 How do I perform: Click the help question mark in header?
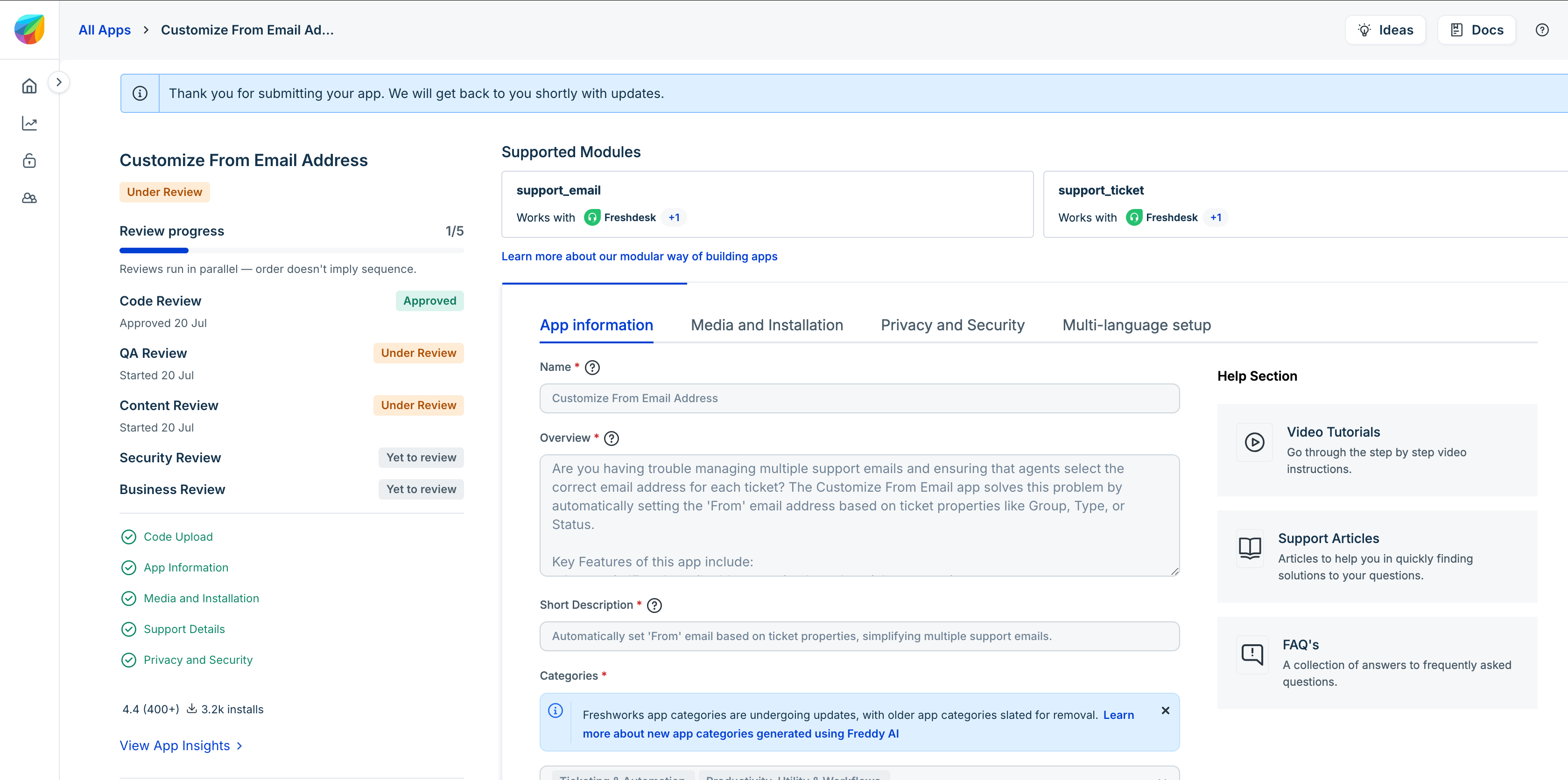point(1542,30)
